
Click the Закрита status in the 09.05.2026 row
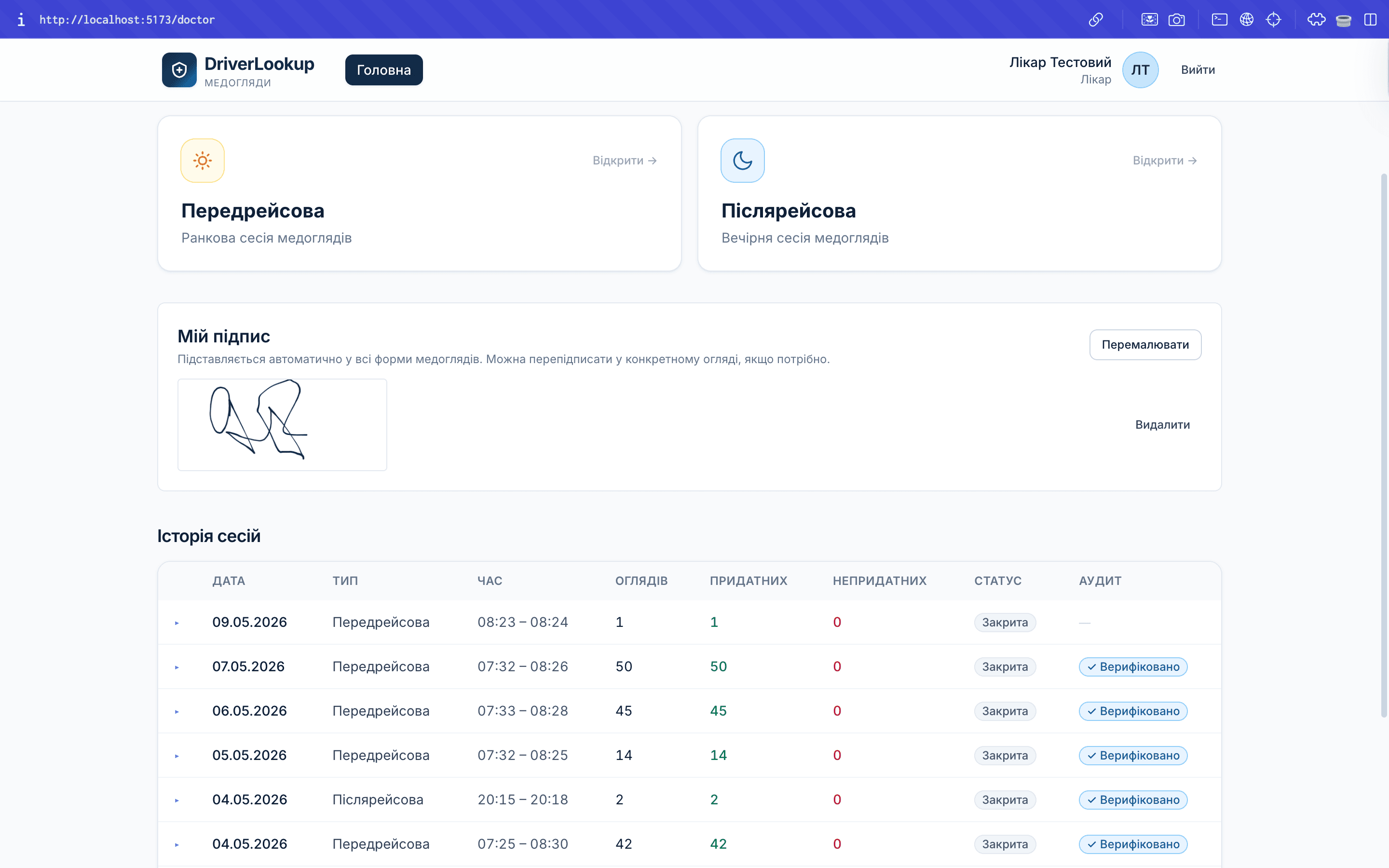1005,622
